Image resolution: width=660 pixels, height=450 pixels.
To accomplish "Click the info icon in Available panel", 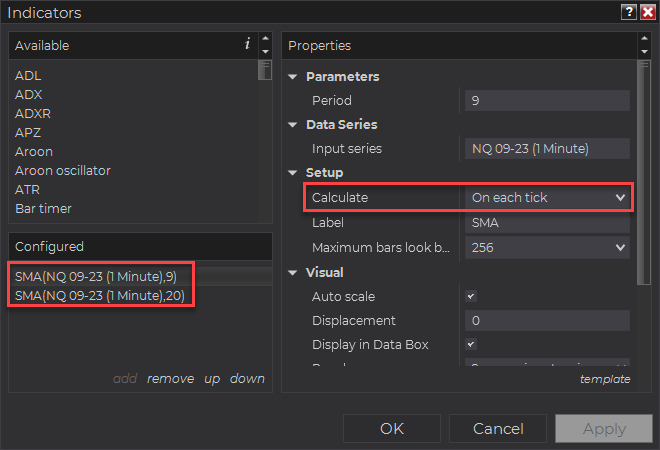I will click(x=247, y=45).
